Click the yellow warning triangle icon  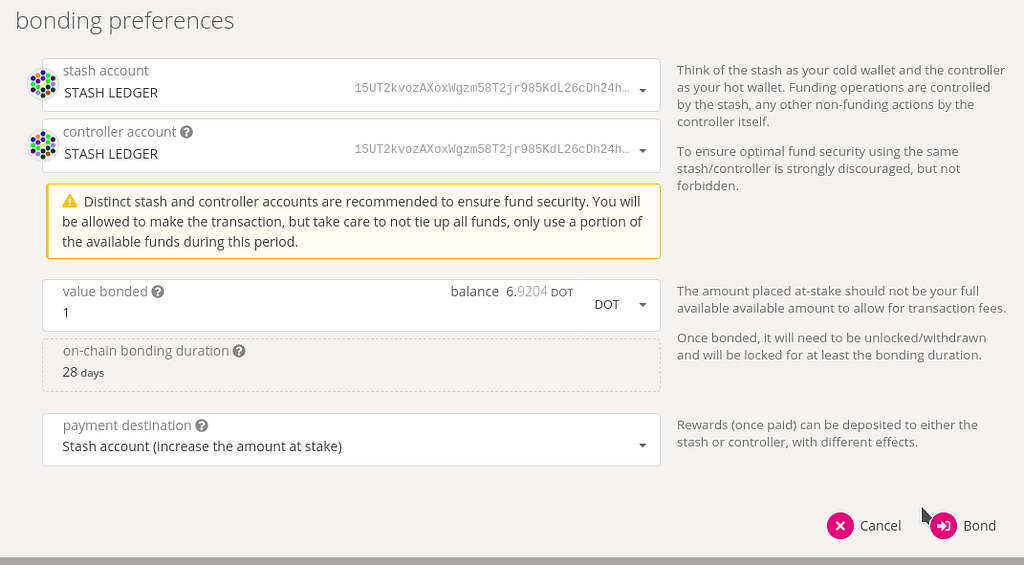click(x=70, y=201)
